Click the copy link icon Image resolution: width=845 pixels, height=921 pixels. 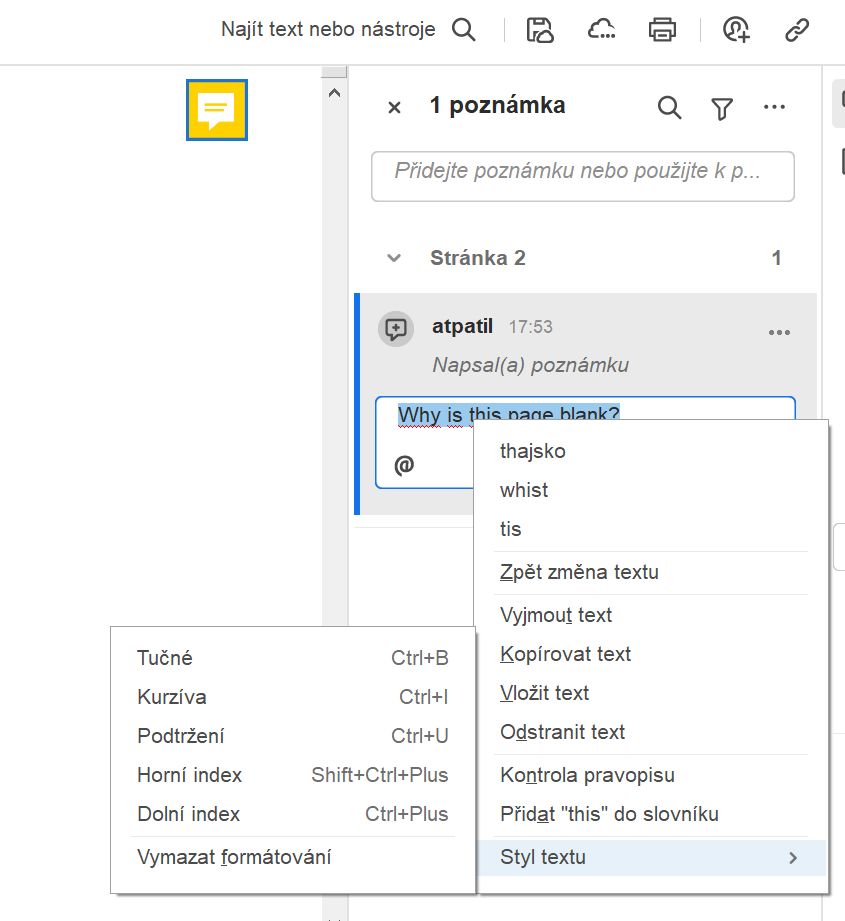(x=797, y=31)
